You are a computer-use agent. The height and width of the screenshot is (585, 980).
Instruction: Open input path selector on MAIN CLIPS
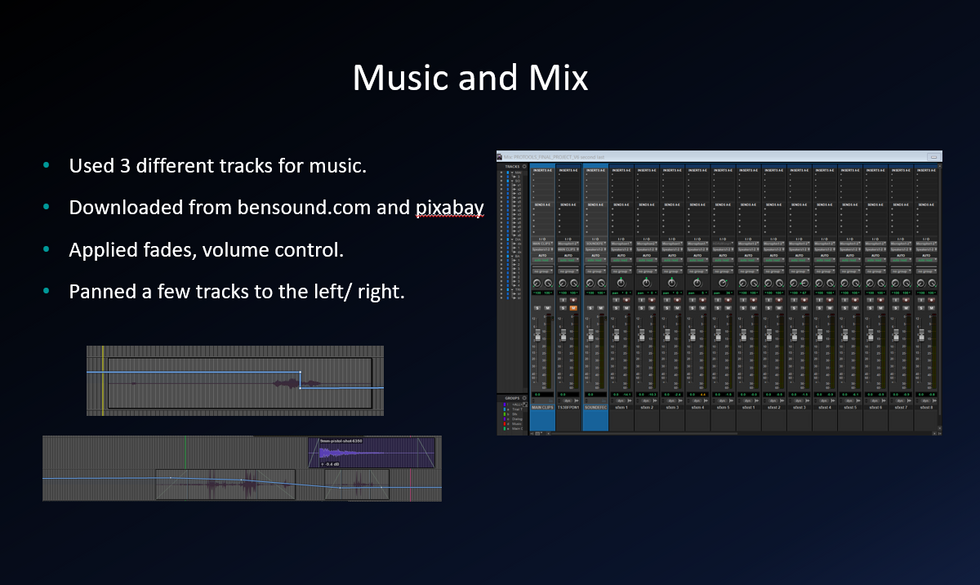click(542, 244)
